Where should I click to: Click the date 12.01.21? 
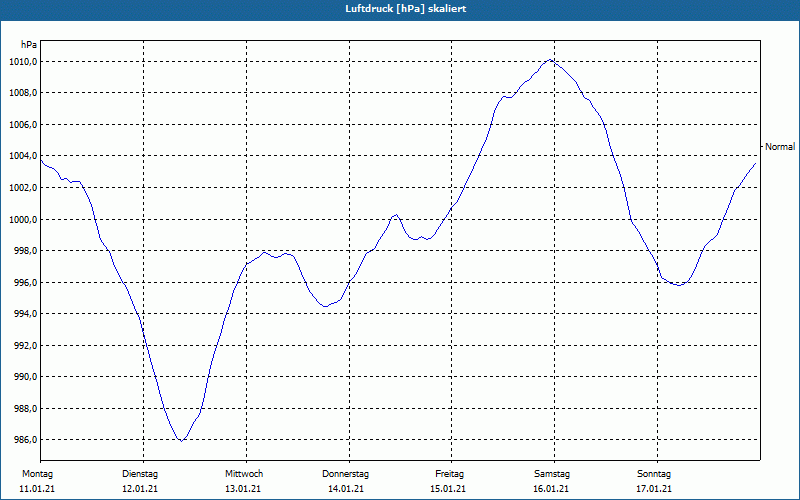[x=140, y=489]
